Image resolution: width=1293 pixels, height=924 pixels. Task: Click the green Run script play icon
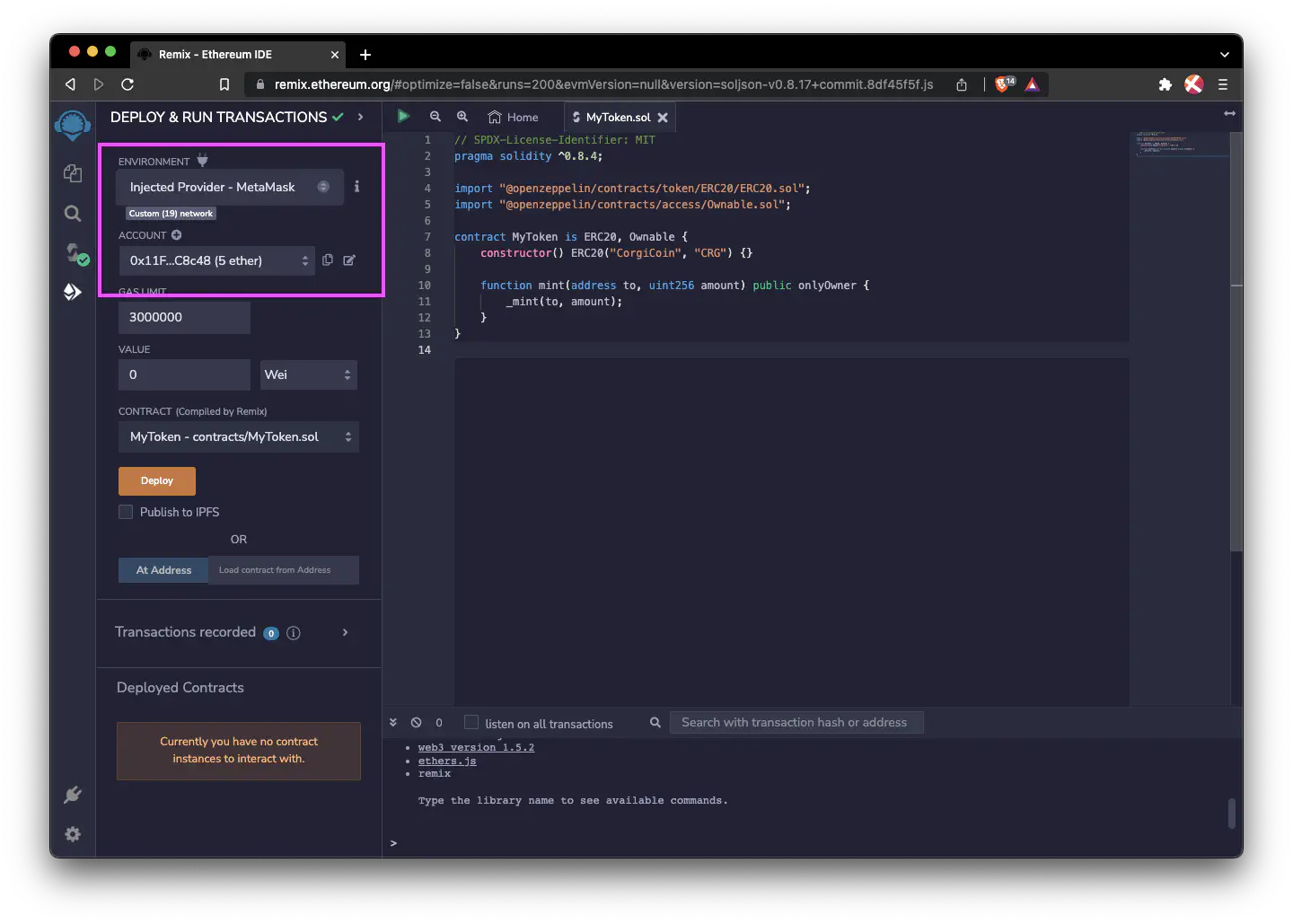click(403, 116)
